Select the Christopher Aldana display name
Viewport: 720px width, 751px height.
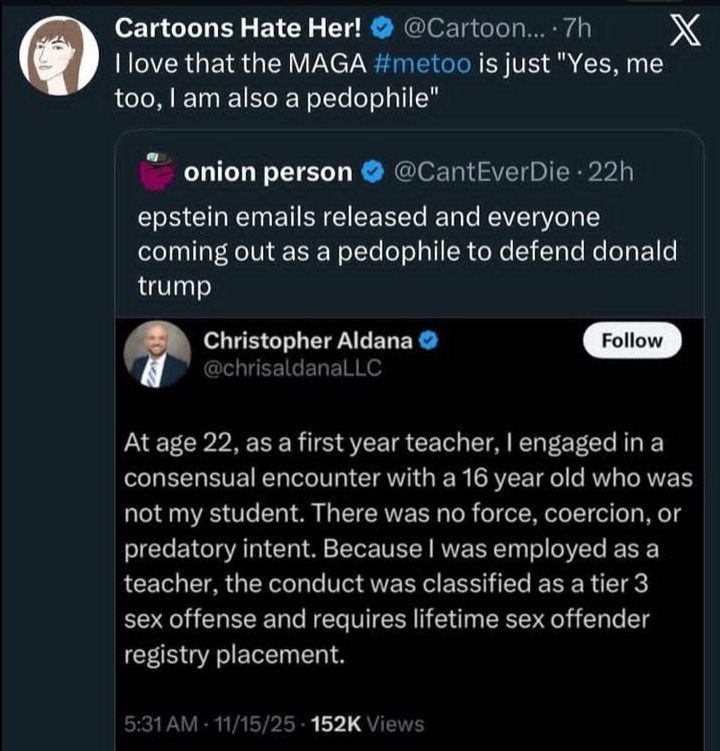click(x=307, y=341)
